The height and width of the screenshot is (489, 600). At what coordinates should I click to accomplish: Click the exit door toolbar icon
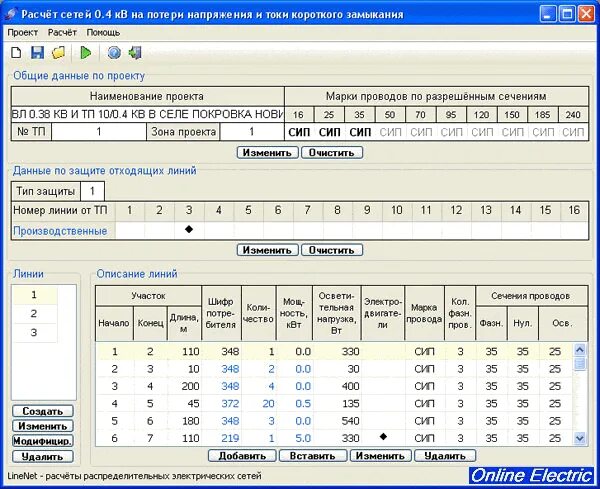[x=135, y=52]
